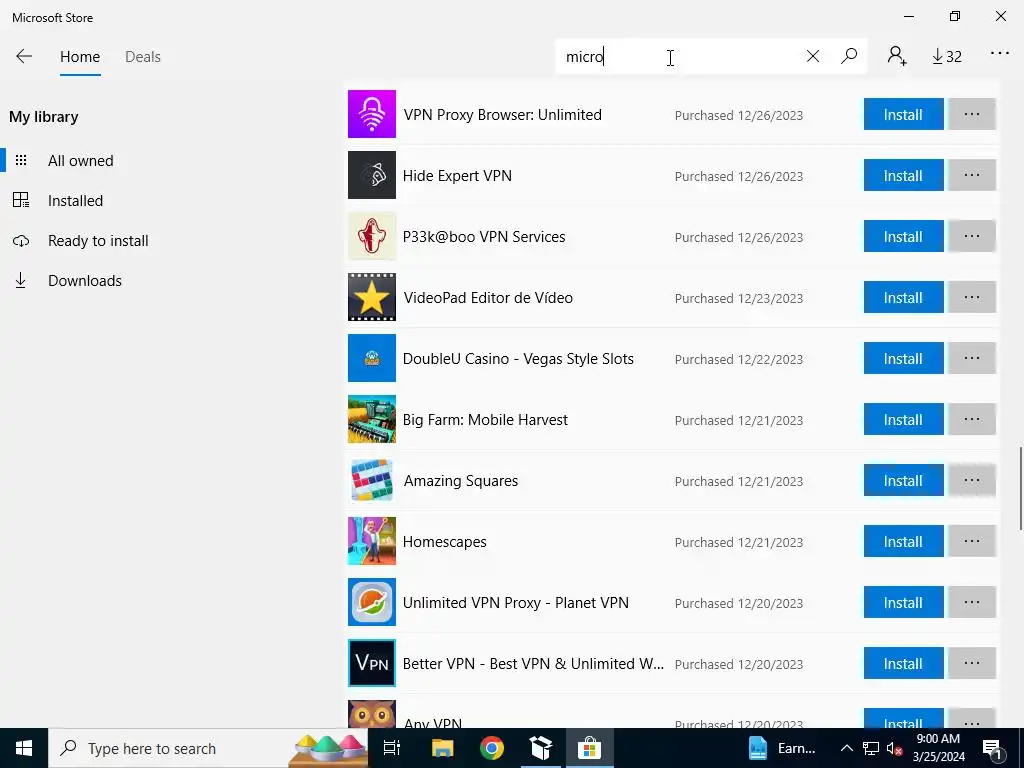Install Better VPN
This screenshot has width=1024, height=768.
(x=903, y=663)
